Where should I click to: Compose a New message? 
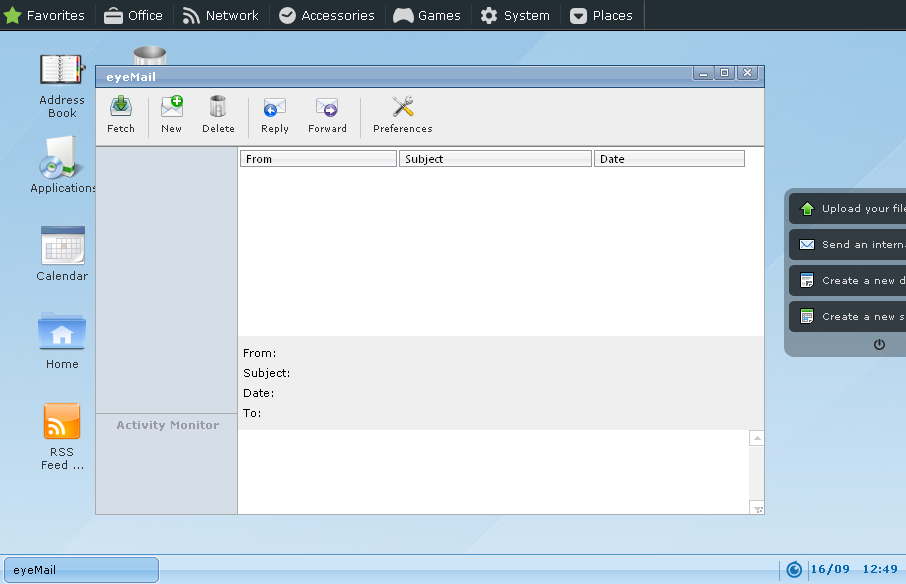click(172, 114)
